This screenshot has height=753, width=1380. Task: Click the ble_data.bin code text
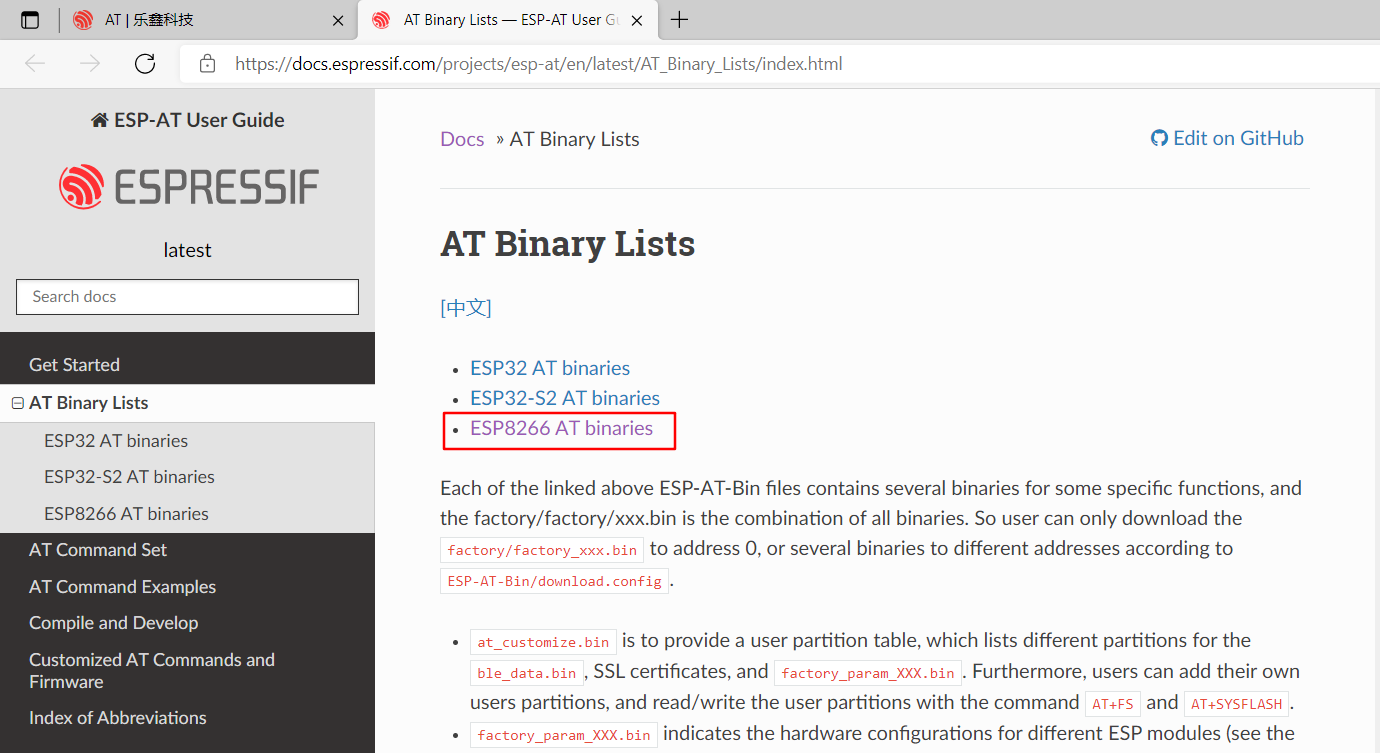pyautogui.click(x=527, y=673)
